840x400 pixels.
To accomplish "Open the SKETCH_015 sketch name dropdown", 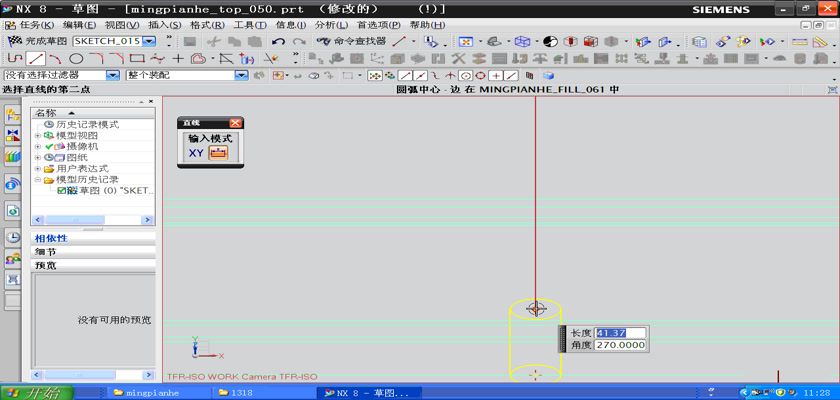I will (x=148, y=41).
